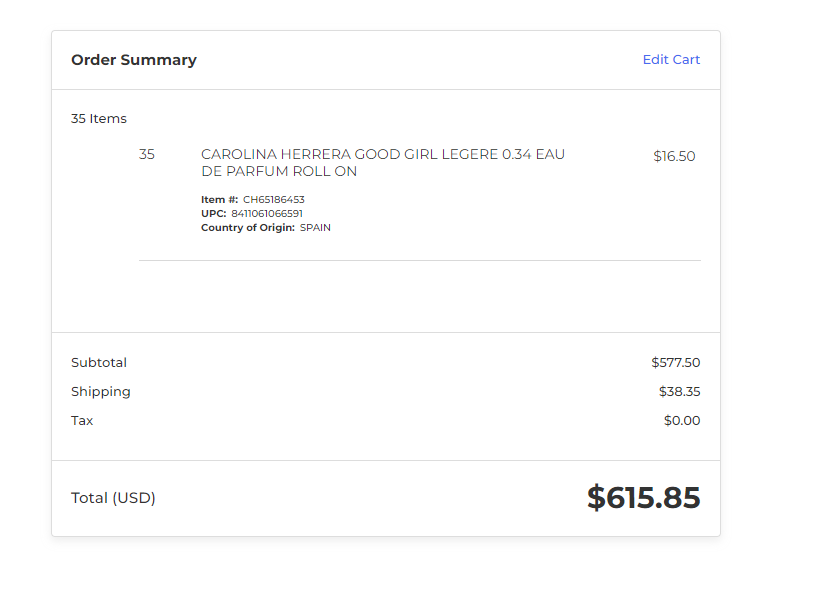
Task: Select the Order Summary heading
Action: point(134,60)
